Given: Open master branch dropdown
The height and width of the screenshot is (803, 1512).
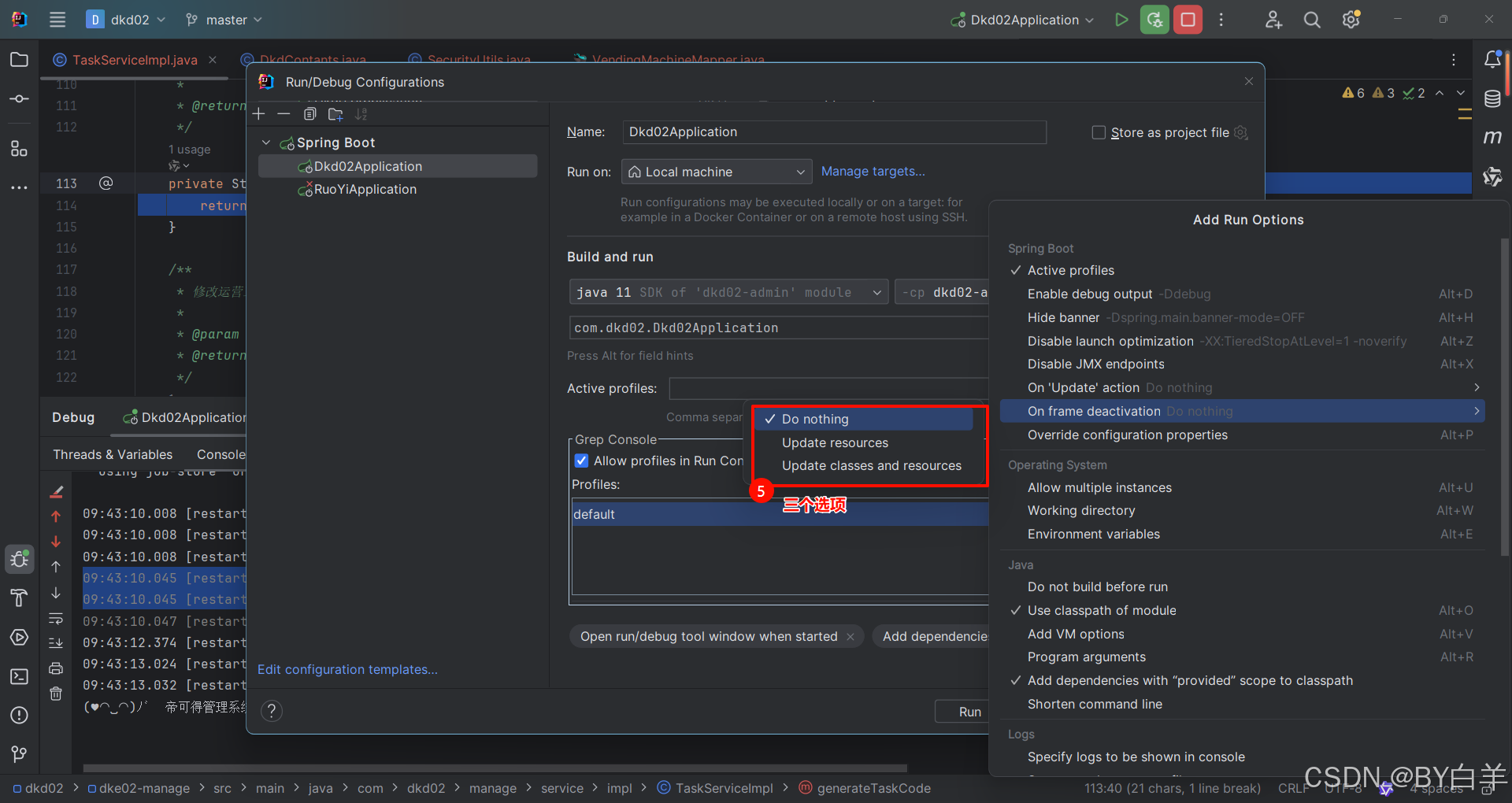Looking at the screenshot, I should [224, 20].
